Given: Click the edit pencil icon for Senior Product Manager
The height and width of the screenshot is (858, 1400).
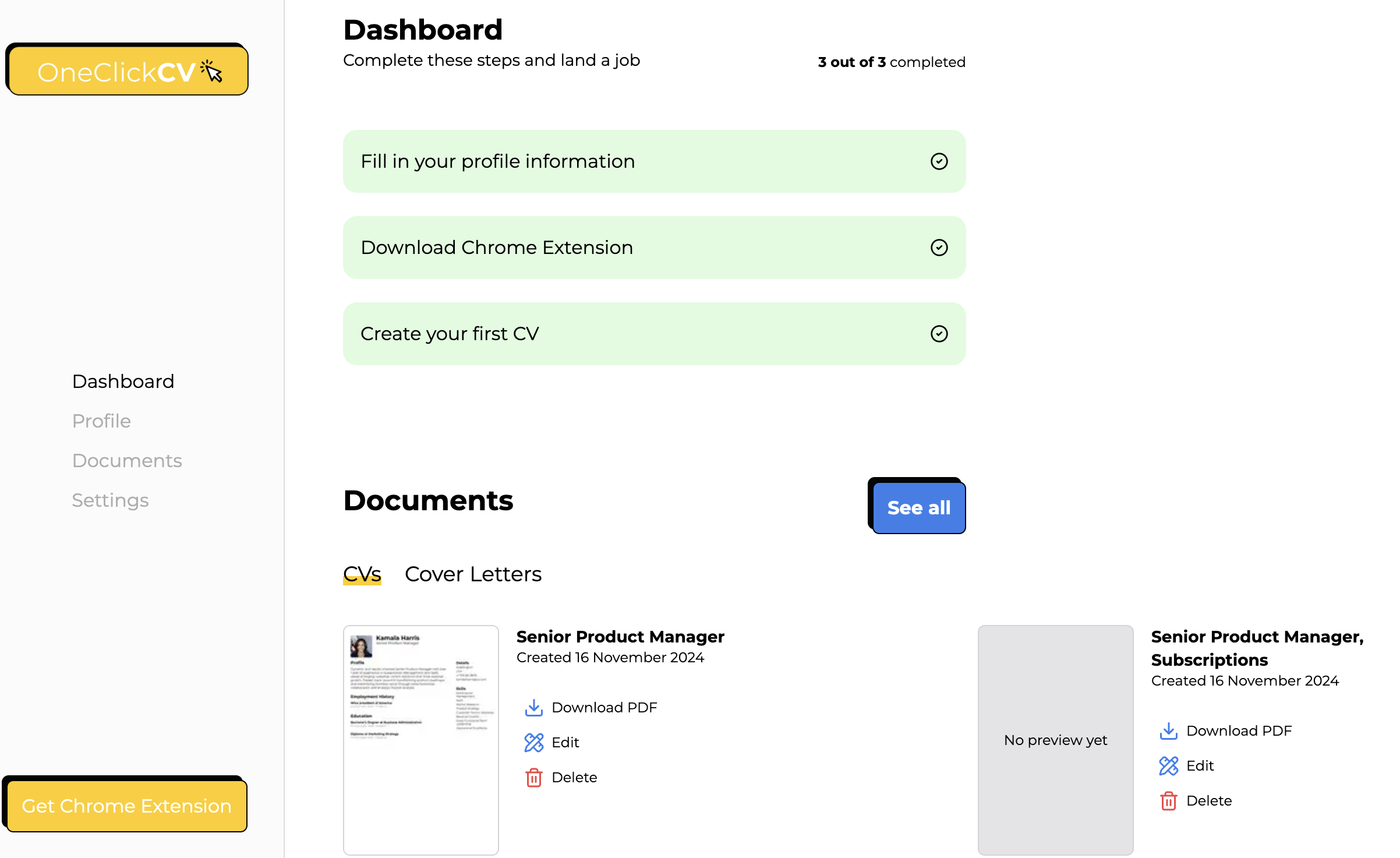Looking at the screenshot, I should (x=533, y=743).
